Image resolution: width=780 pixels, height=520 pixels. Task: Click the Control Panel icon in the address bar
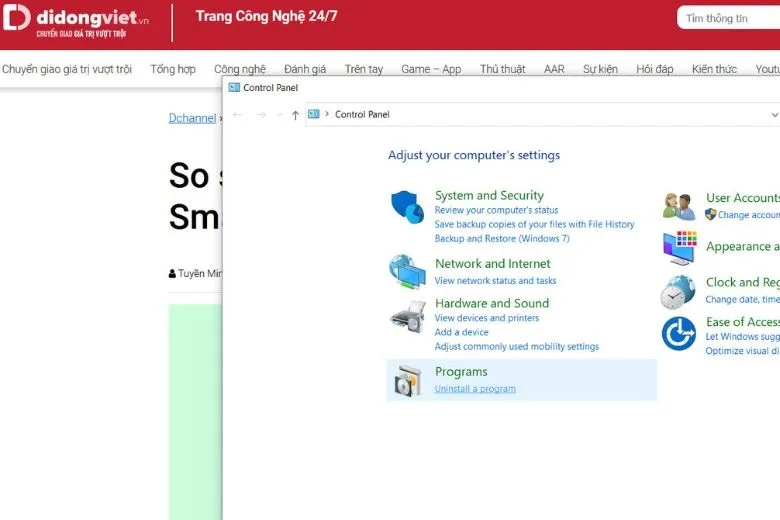313,114
